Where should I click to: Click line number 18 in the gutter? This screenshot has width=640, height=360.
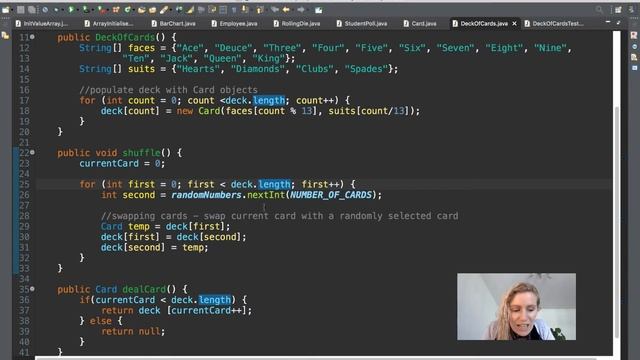coord(24,111)
